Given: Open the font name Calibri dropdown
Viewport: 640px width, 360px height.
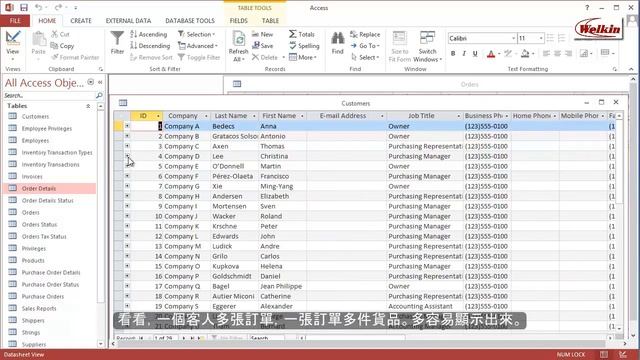Looking at the screenshot, I should coord(513,38).
